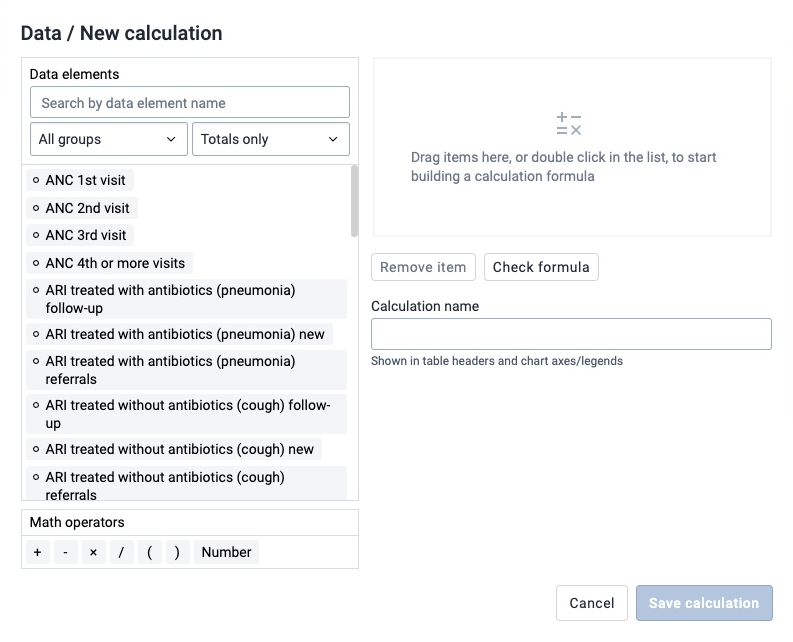Select ARI treated with antibiotics (pneumonia) new
Viewport: 793px width, 642px height.
(180, 334)
